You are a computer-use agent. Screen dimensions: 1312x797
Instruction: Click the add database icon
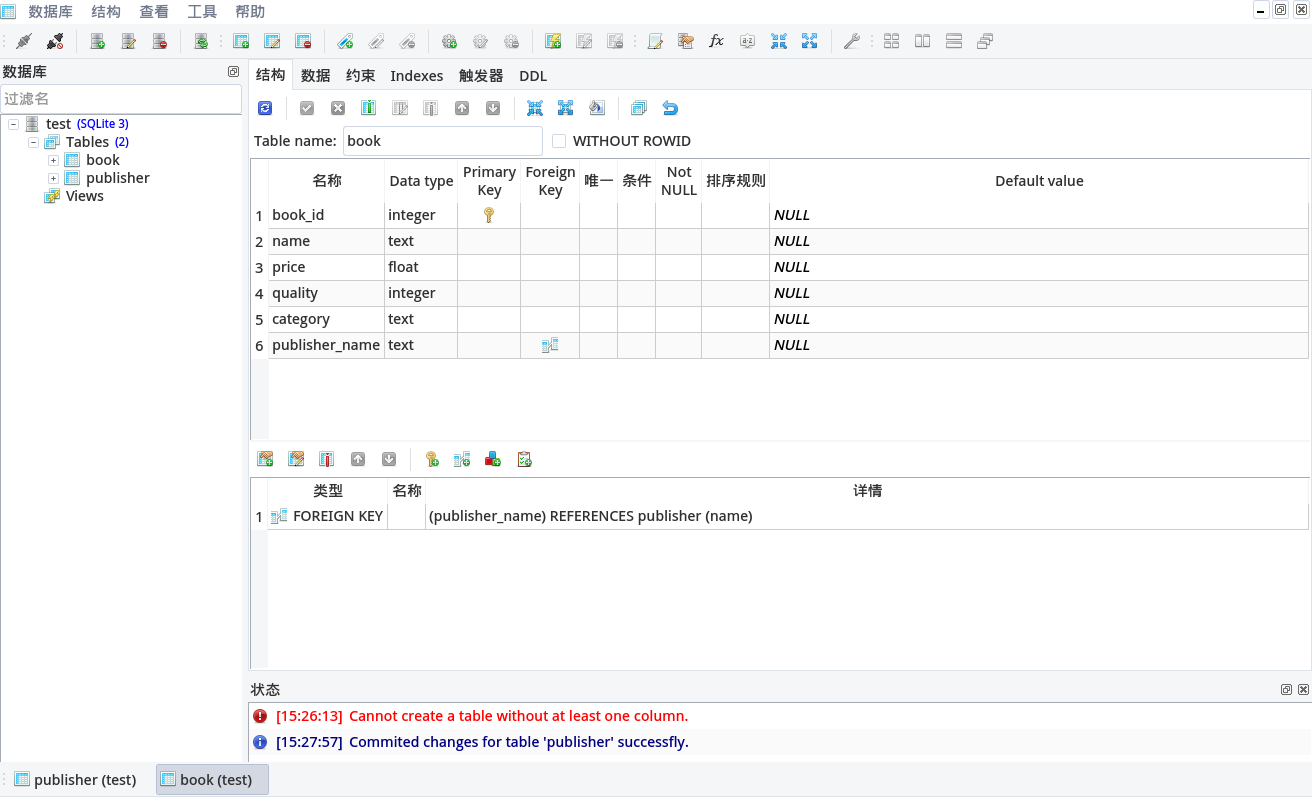97,41
